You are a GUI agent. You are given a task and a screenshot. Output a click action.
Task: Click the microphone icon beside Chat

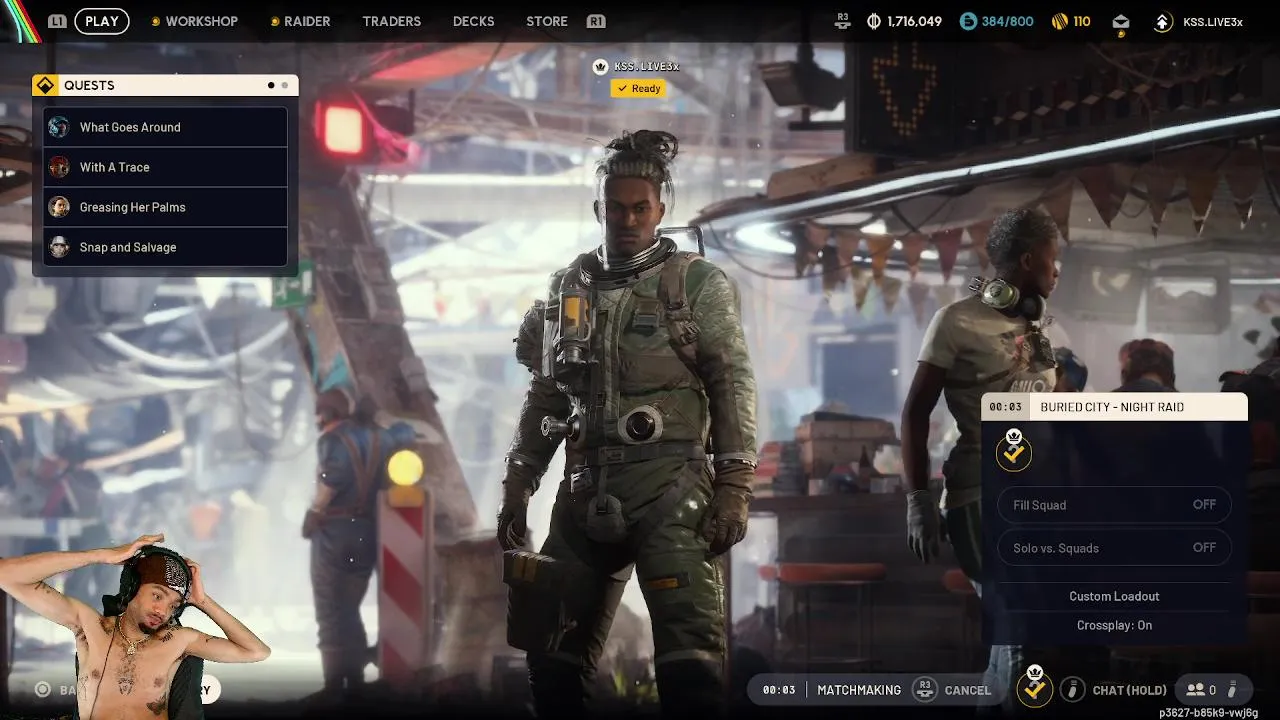point(1072,689)
